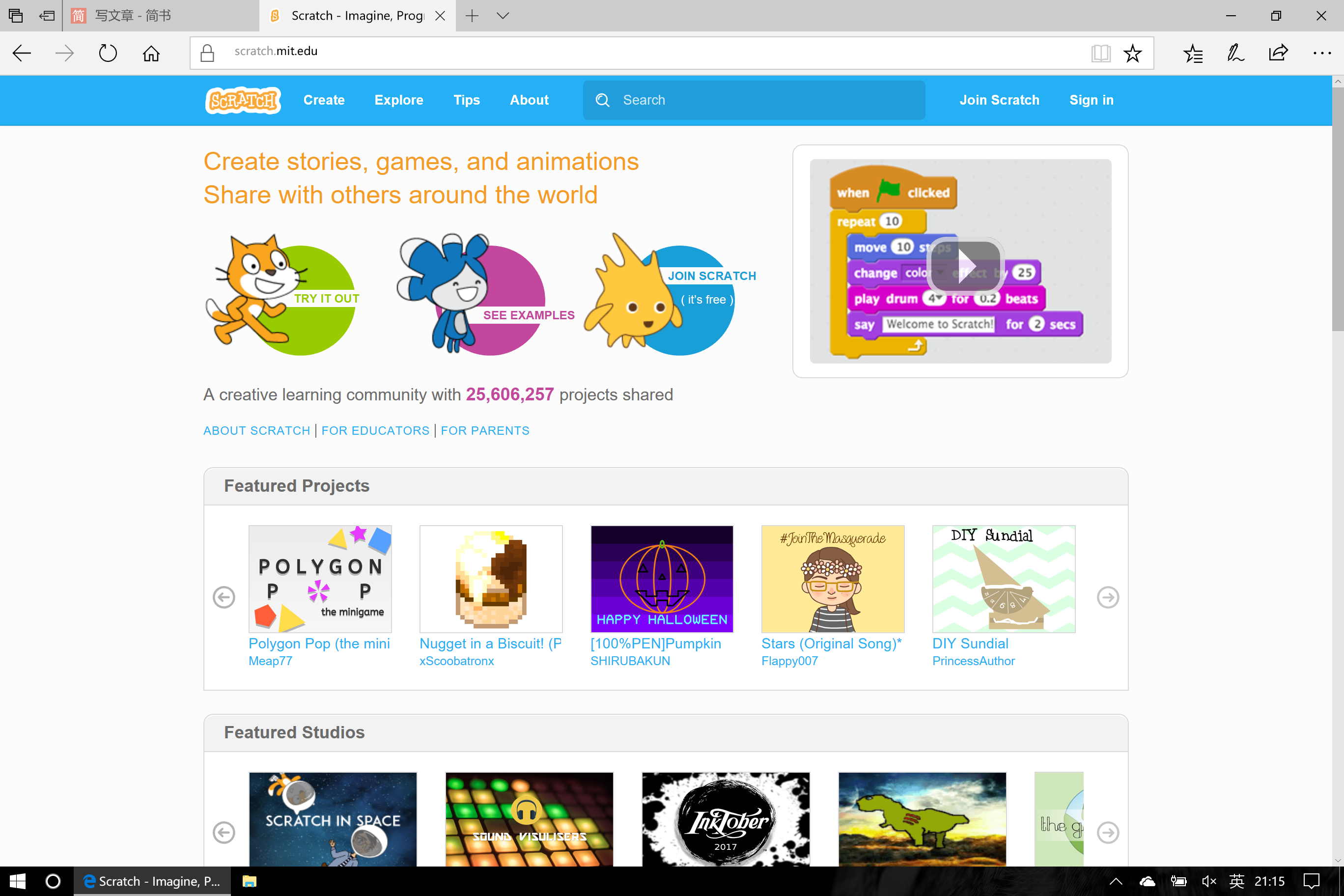Open the Stars (Original Song) thumbnail
The width and height of the screenshot is (1344, 896).
pyautogui.click(x=833, y=579)
